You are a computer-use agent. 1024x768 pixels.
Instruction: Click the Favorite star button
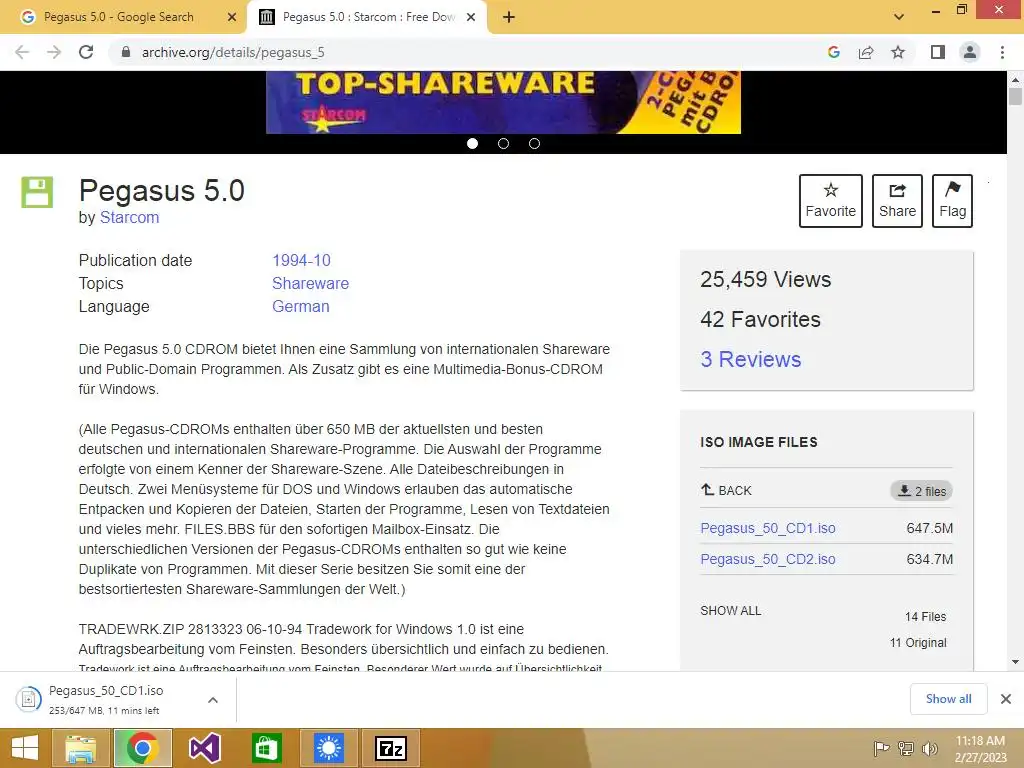(831, 201)
